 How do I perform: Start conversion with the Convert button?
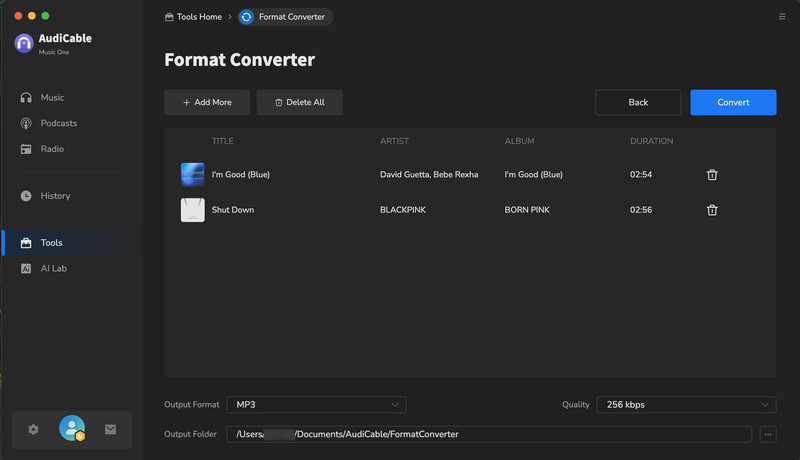coord(733,103)
